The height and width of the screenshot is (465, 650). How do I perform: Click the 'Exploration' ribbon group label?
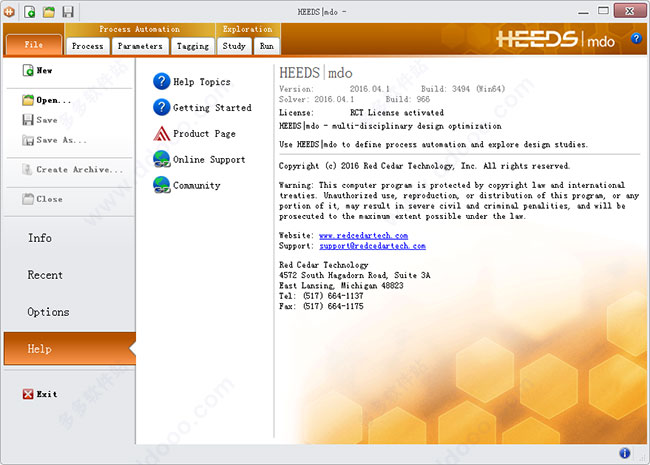coord(247,29)
